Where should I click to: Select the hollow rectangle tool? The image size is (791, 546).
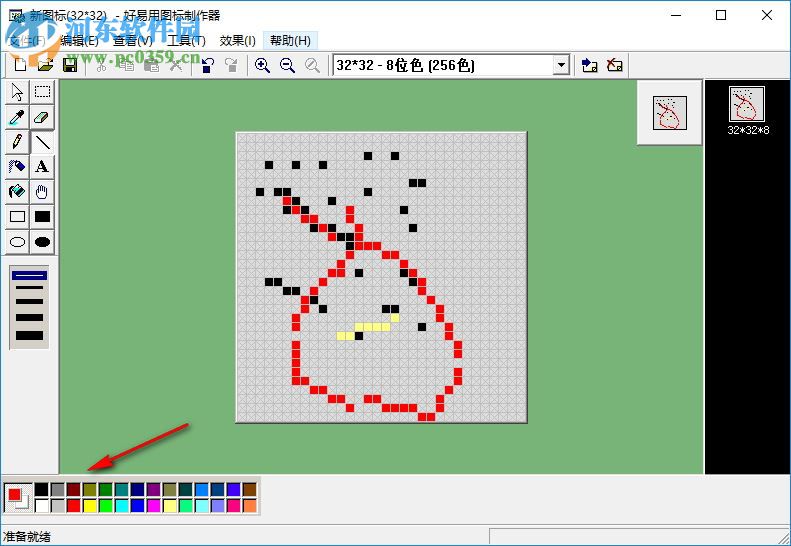point(17,216)
